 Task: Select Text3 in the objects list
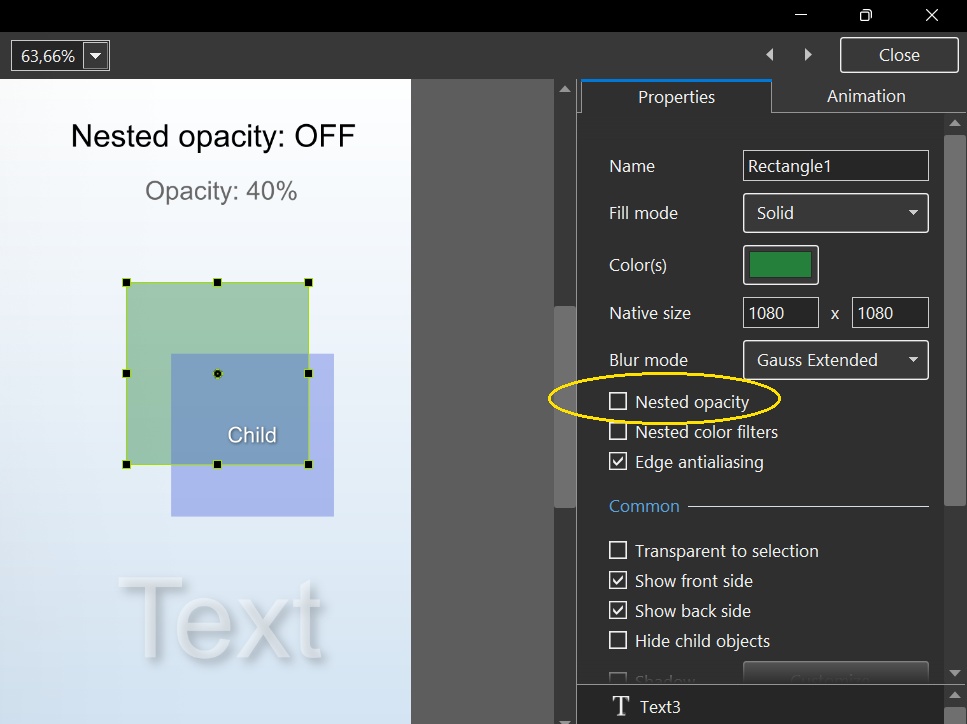(660, 706)
